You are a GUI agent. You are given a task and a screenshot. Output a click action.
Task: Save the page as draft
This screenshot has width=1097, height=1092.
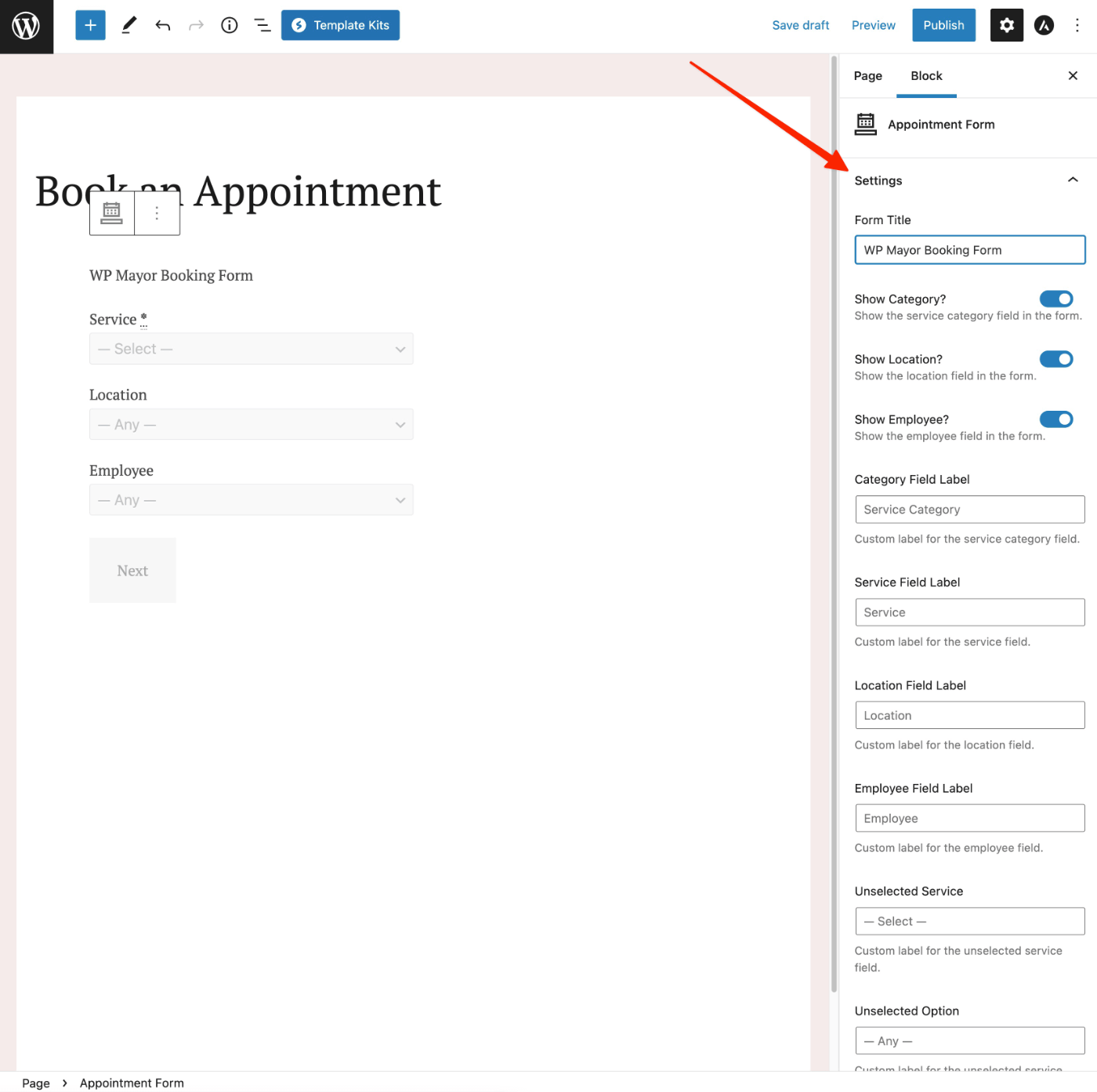(x=800, y=25)
